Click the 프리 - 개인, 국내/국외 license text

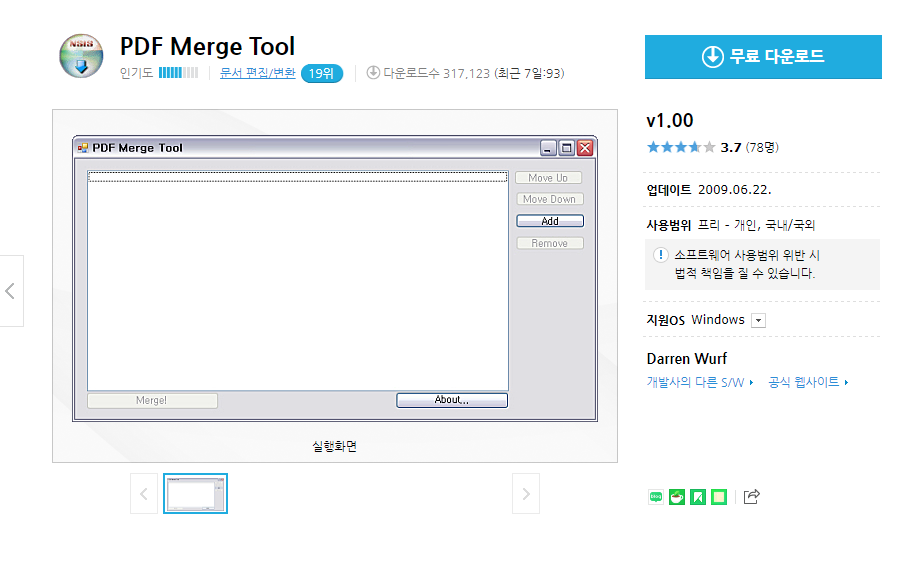click(756, 225)
